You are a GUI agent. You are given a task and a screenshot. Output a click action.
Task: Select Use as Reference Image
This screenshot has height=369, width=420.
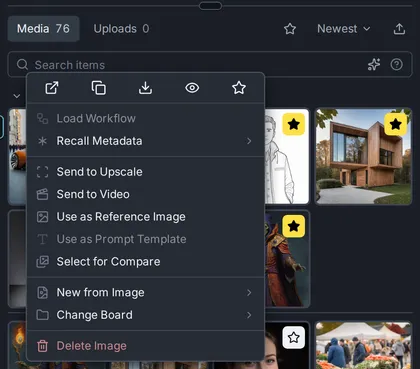145,217
